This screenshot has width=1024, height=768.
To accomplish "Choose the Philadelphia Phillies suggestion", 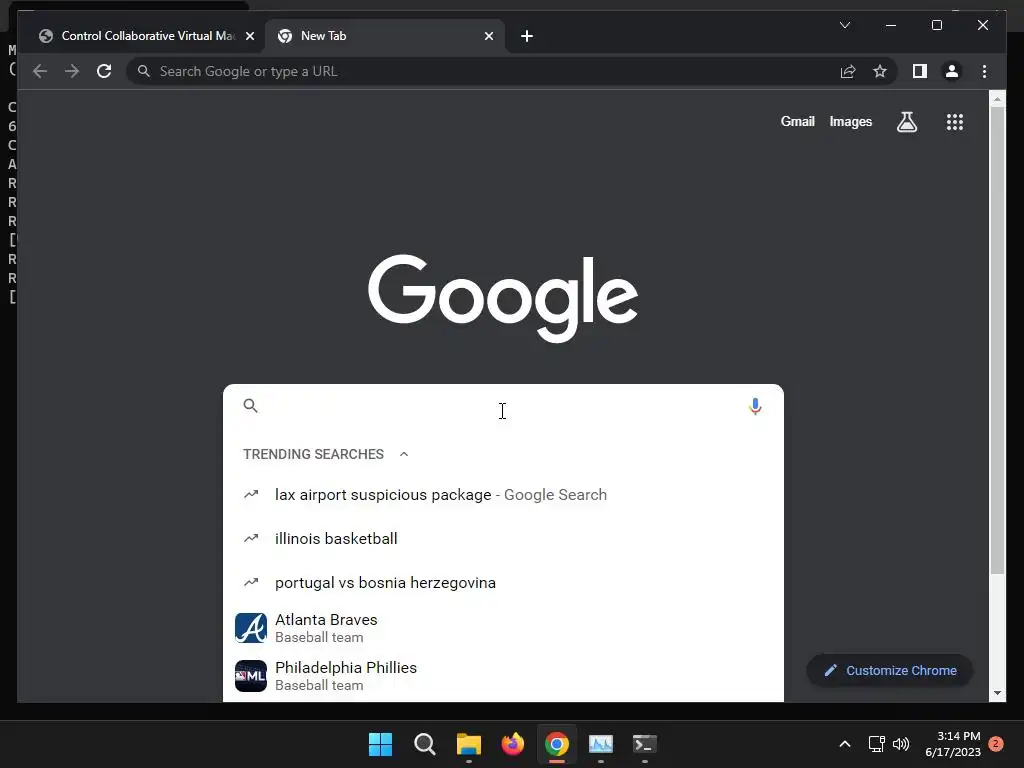I will tap(503, 676).
